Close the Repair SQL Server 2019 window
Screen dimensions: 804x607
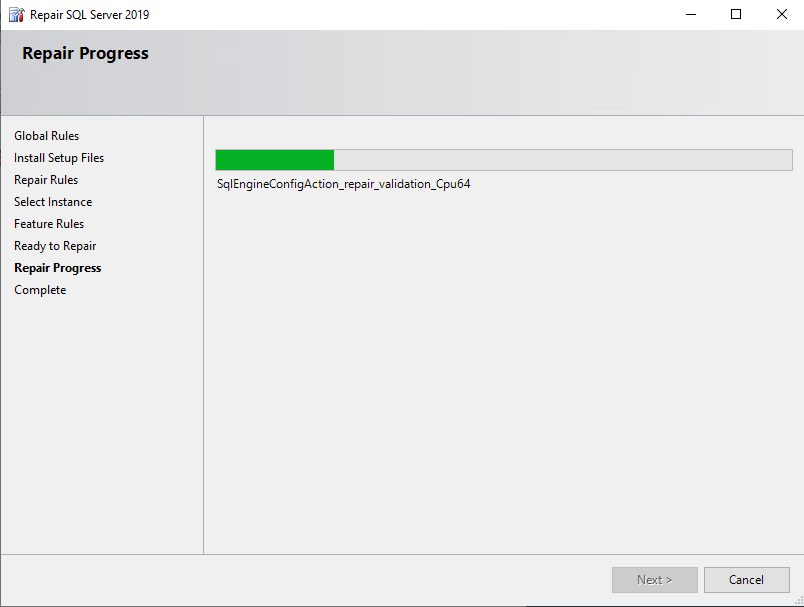781,14
